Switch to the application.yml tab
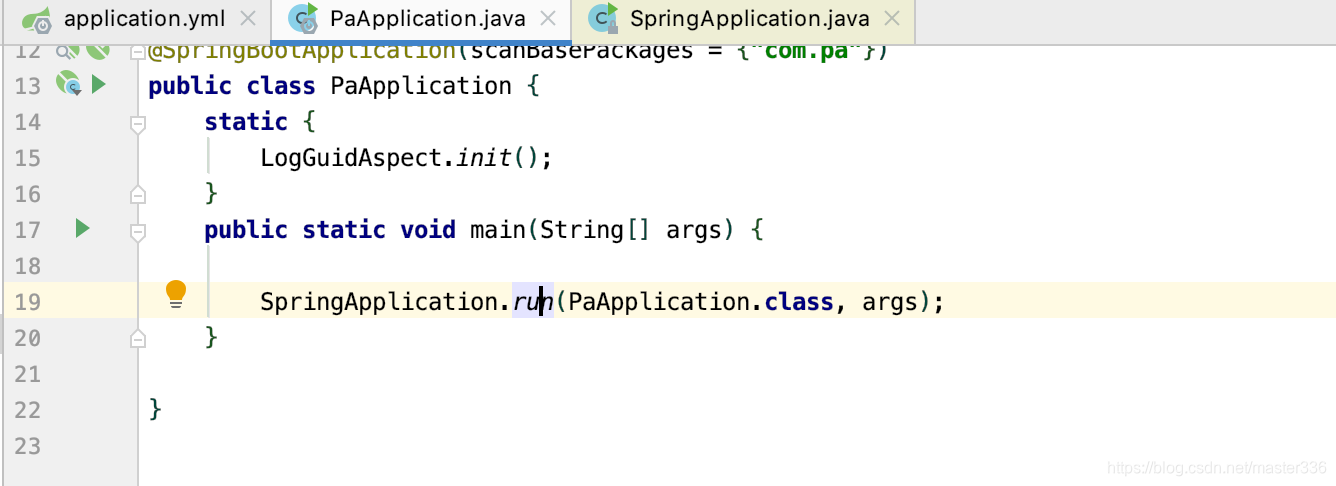Image resolution: width=1336 pixels, height=486 pixels. tap(135, 19)
